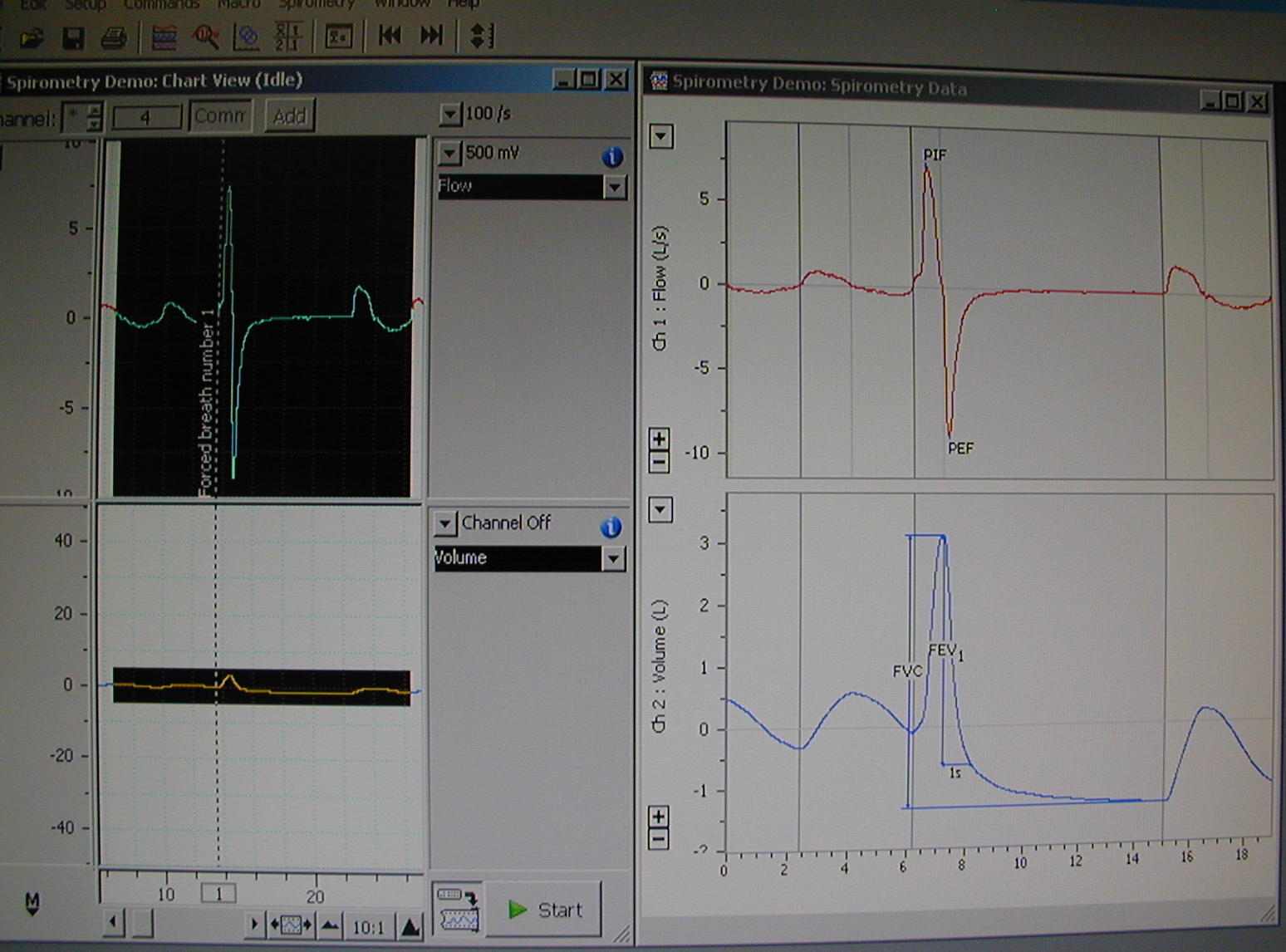Shrink Volume plot scale with minus button

[658, 839]
